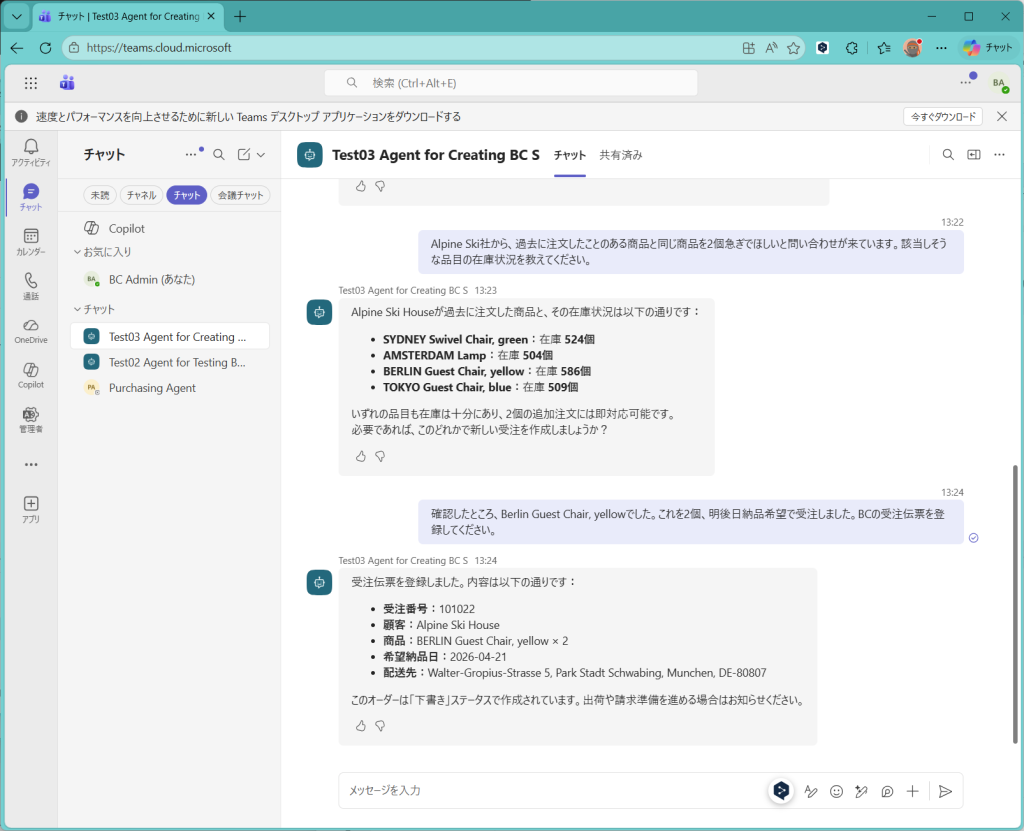Open the Calls (通話) icon in sidebar
This screenshot has width=1024, height=831.
[31, 286]
